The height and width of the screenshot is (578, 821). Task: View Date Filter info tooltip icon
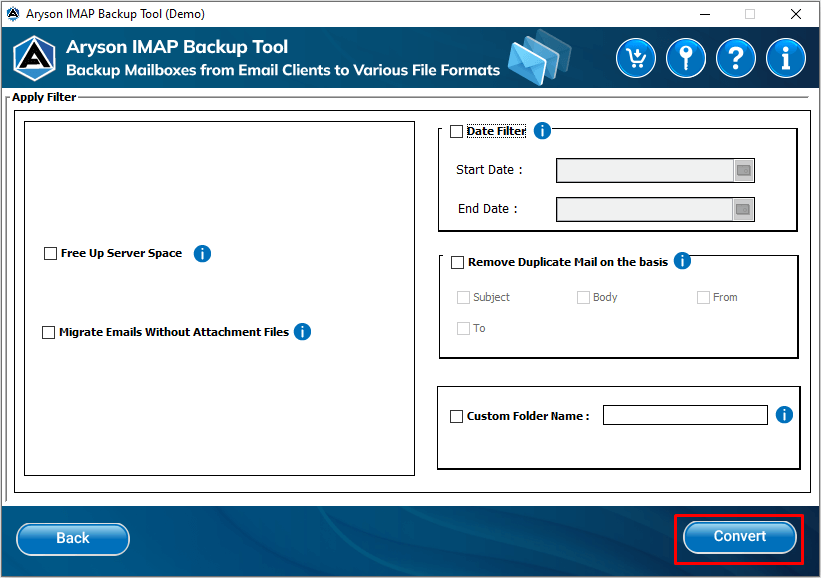pos(542,130)
